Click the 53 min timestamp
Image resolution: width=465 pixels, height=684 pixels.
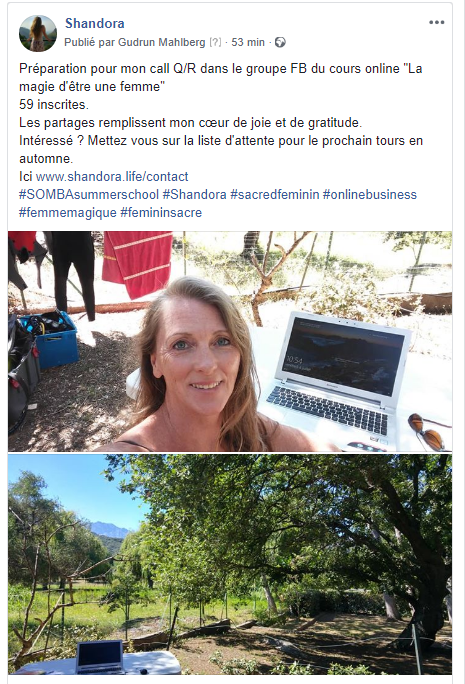[x=248, y=42]
